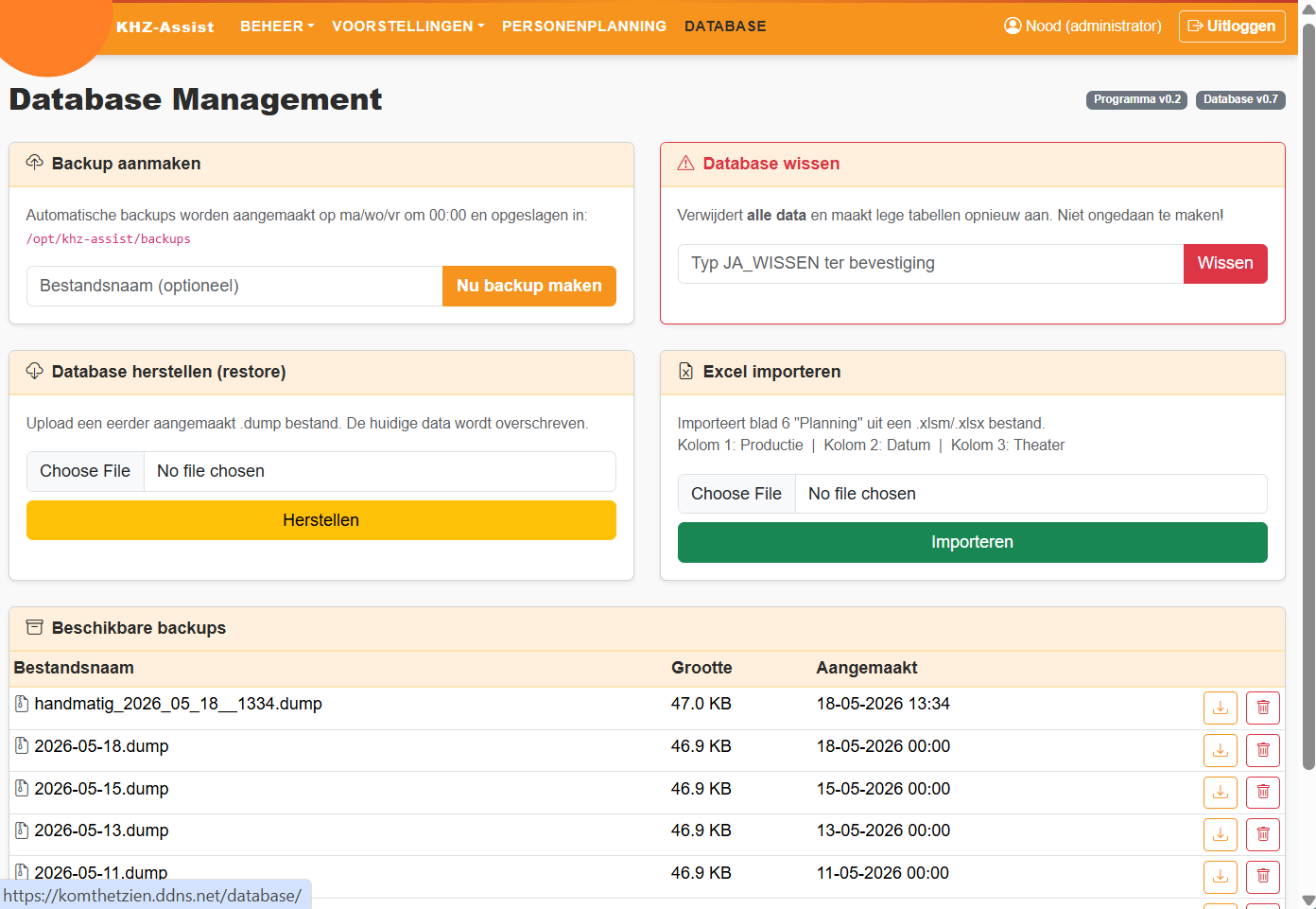Screen dimensions: 1316x909
Task: Click the green Importeren button
Action: (973, 542)
